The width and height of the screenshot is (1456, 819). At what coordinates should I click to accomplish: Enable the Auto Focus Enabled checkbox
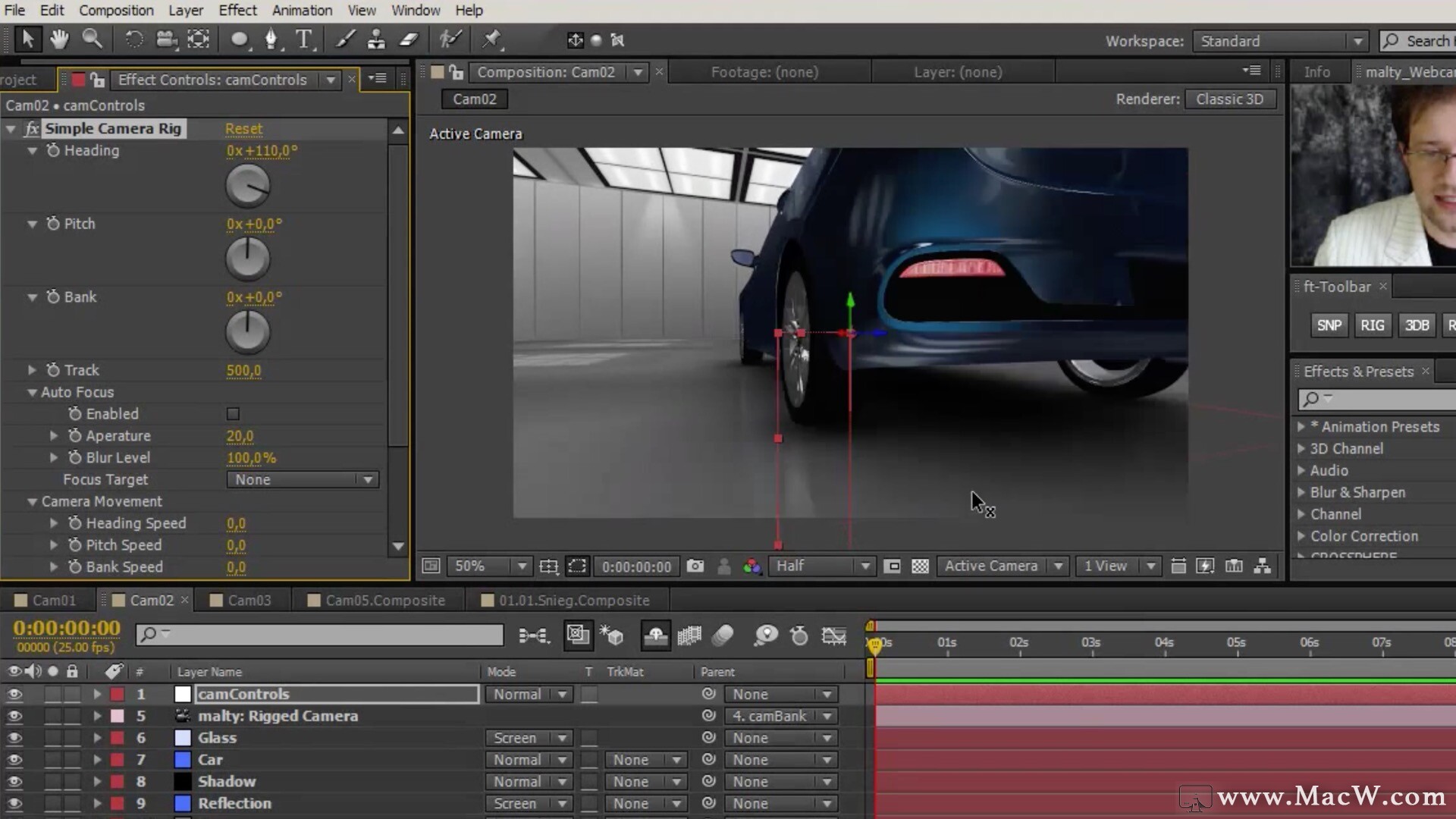tap(233, 414)
